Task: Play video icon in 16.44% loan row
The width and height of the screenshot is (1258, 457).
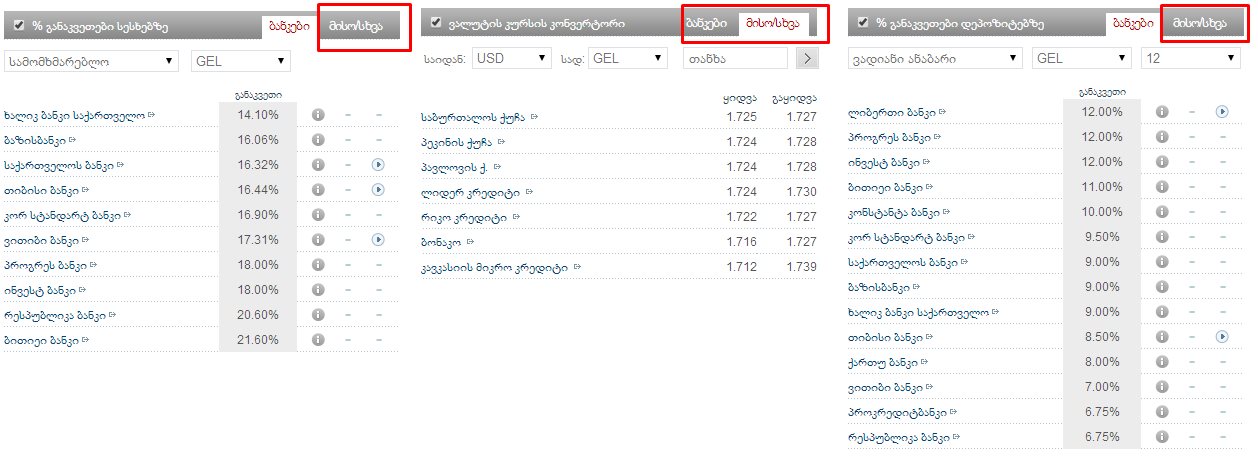Action: 378,190
